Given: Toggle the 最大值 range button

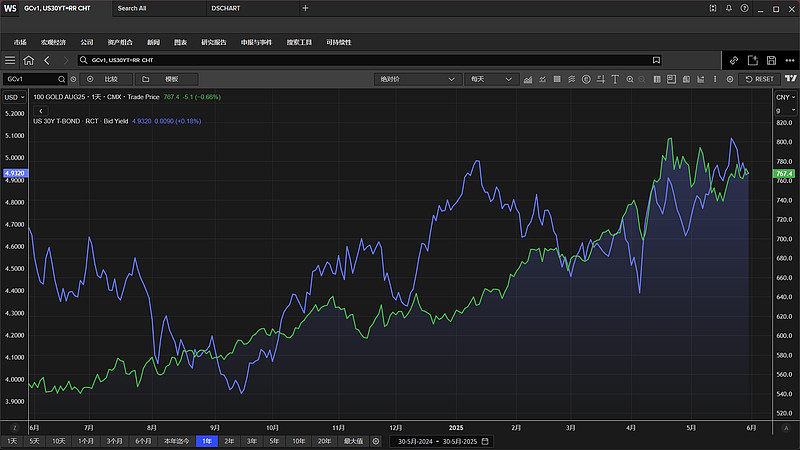Looking at the screenshot, I should 353,441.
